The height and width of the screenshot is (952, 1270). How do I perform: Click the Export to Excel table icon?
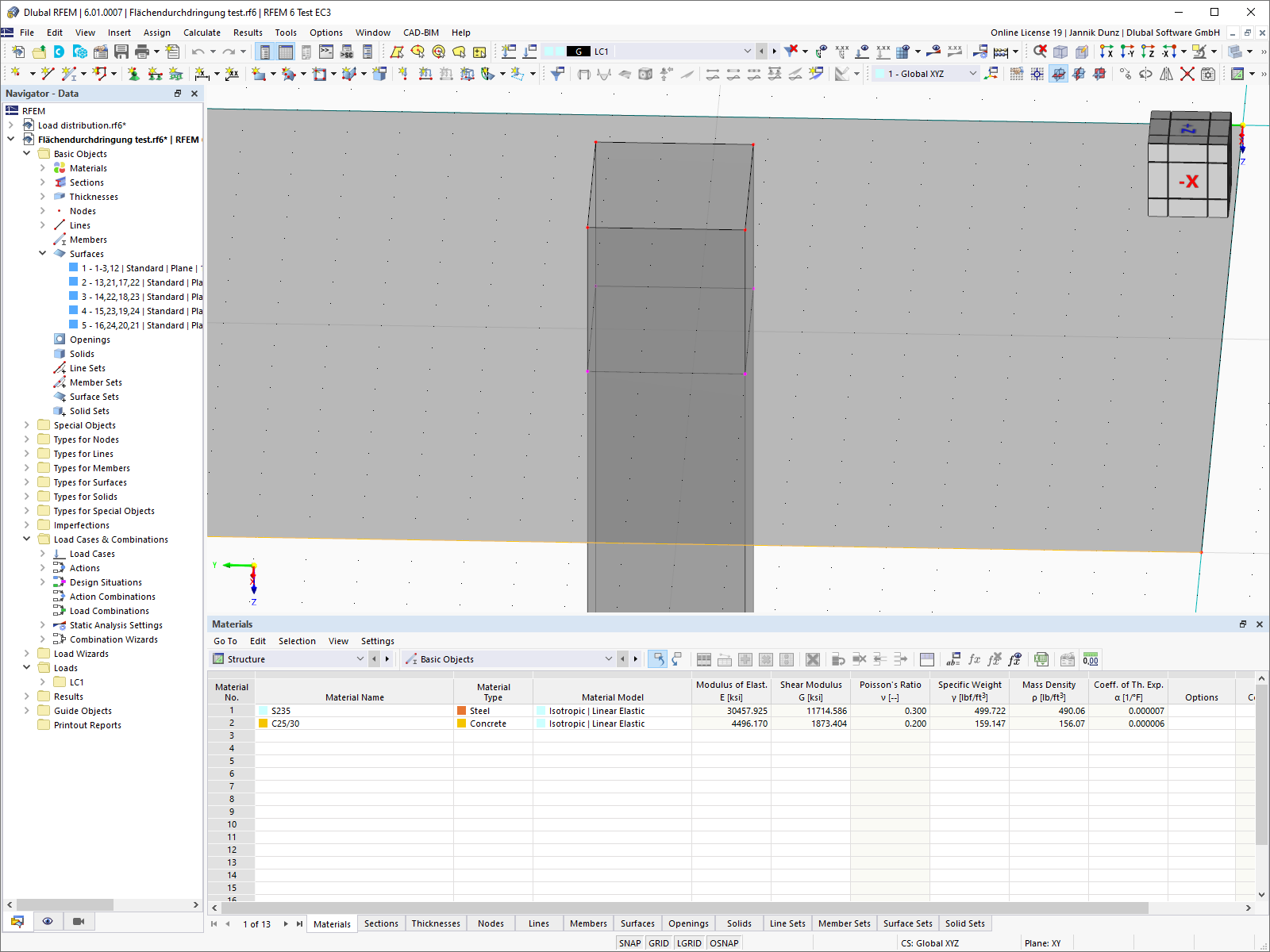coord(1041,659)
